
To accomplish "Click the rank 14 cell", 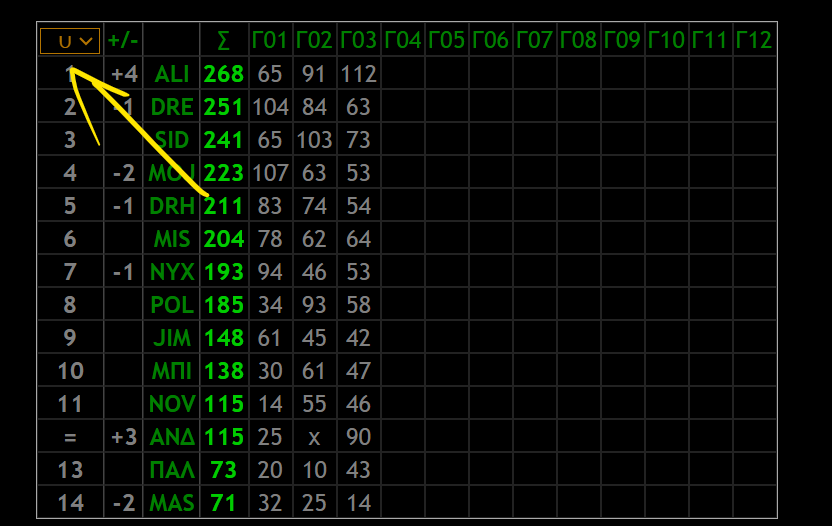I will (70, 503).
